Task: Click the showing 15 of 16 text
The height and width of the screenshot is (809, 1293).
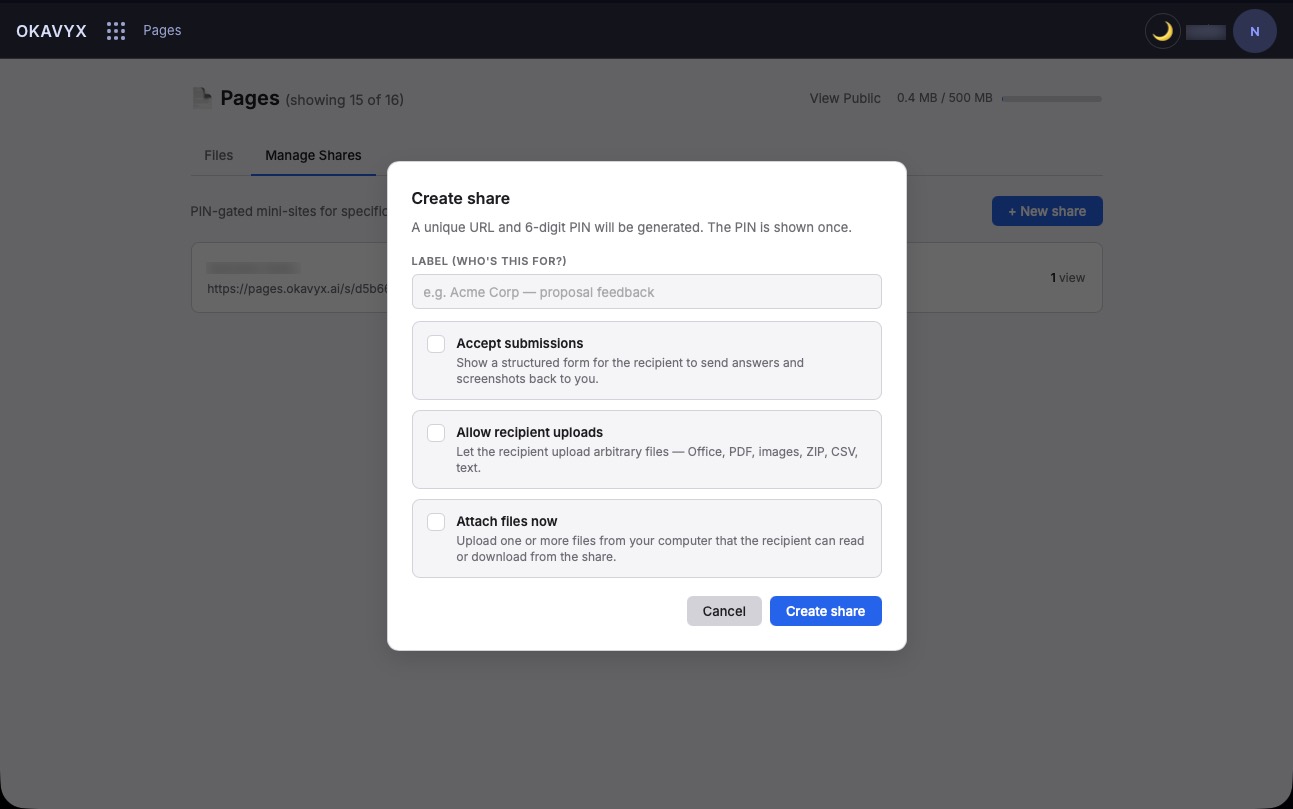Action: click(345, 100)
